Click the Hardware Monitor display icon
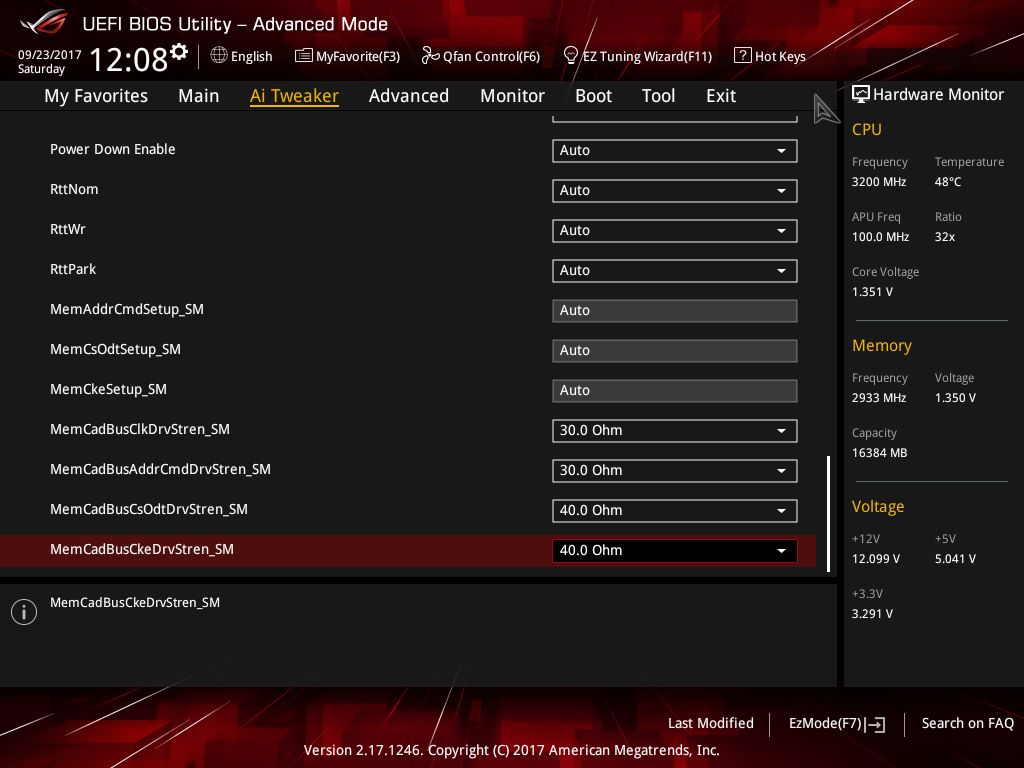1024x768 pixels. pyautogui.click(x=861, y=94)
